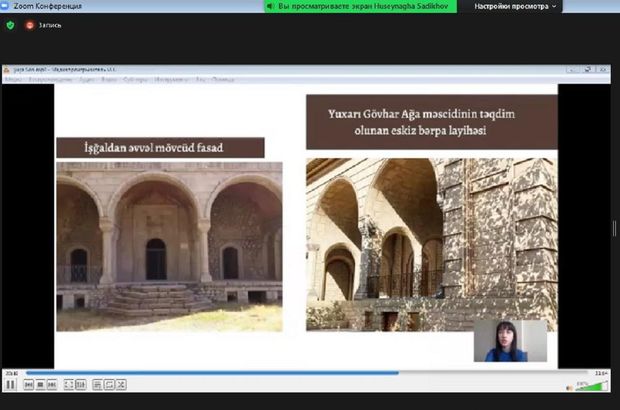This screenshot has width=620, height=410.
Task: Pause the VLC video playback
Action: 10,384
